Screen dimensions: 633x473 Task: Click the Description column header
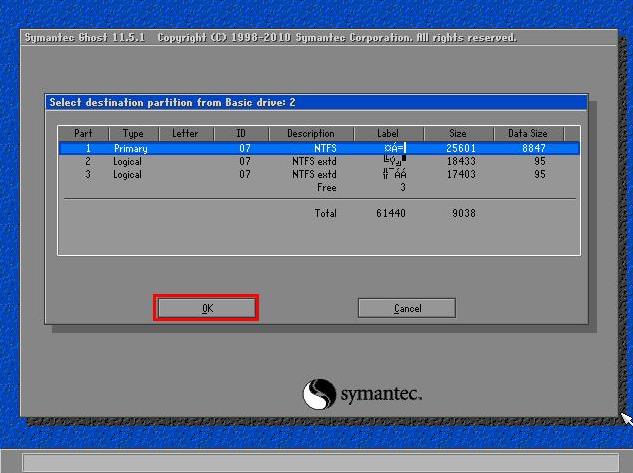click(x=311, y=133)
